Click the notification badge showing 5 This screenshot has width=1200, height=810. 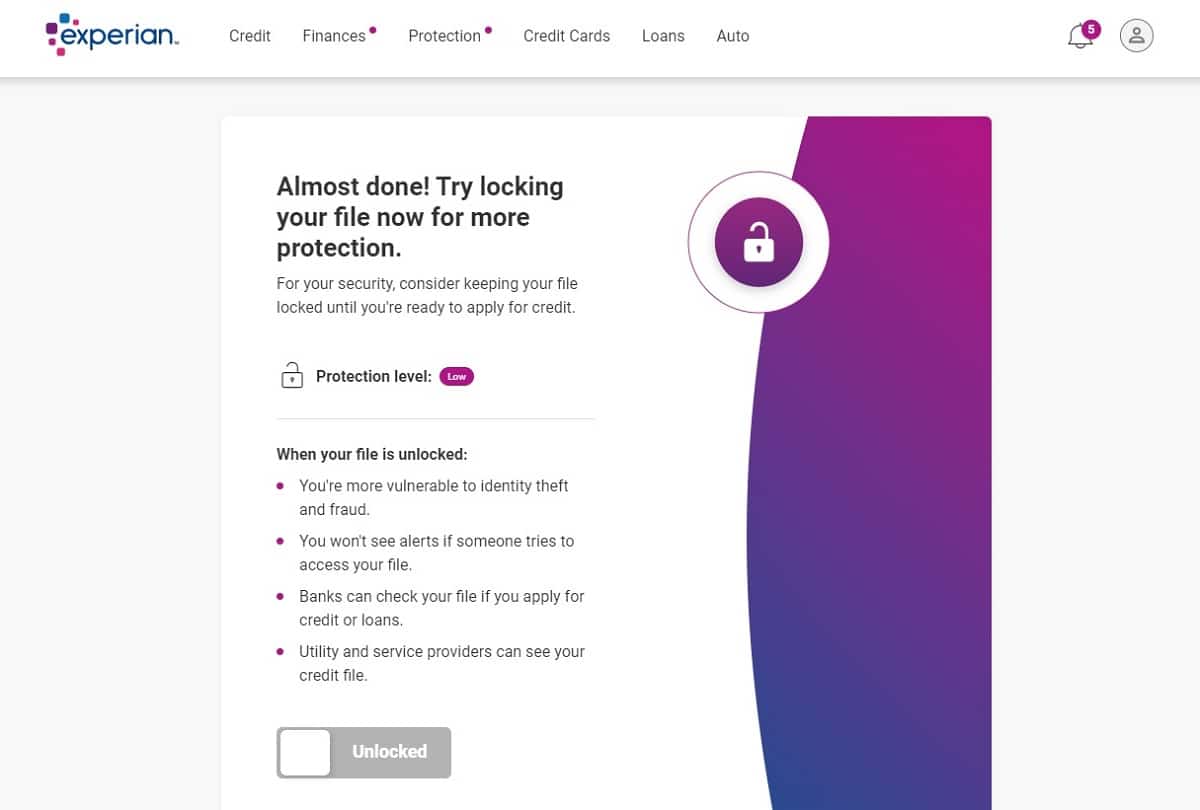(1091, 28)
